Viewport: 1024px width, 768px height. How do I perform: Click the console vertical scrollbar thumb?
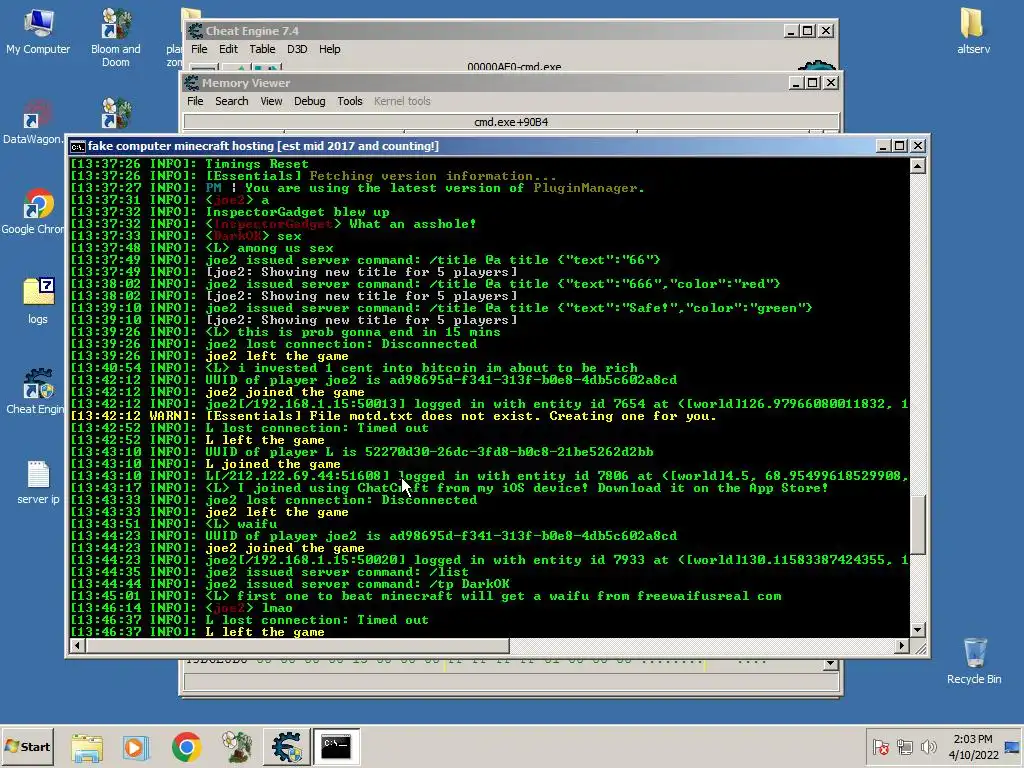pos(918,524)
